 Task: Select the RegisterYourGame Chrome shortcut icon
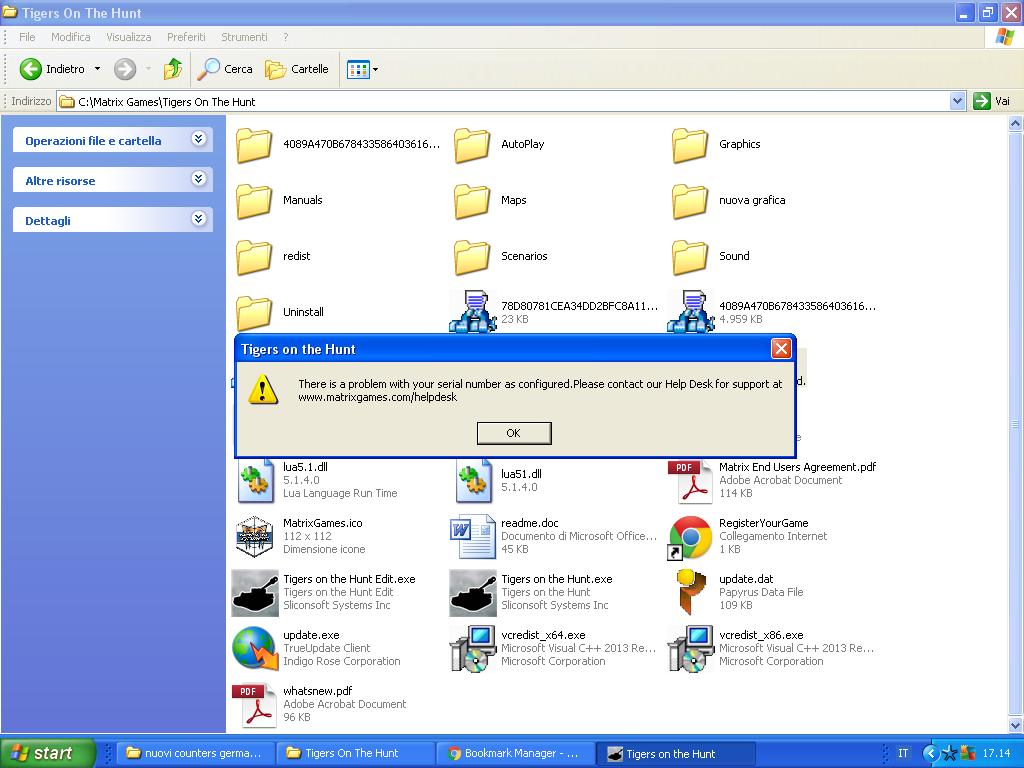coord(690,537)
